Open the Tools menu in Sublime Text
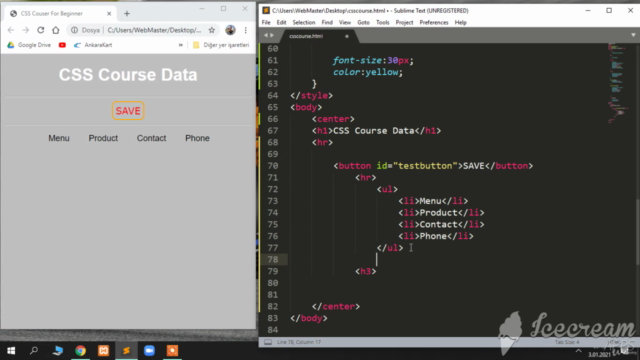The height and width of the screenshot is (360, 640). point(382,22)
